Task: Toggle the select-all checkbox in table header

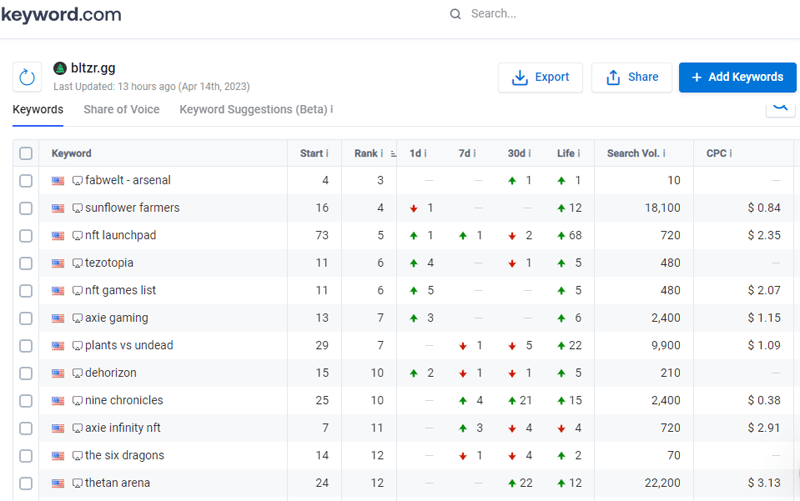Action: click(26, 154)
